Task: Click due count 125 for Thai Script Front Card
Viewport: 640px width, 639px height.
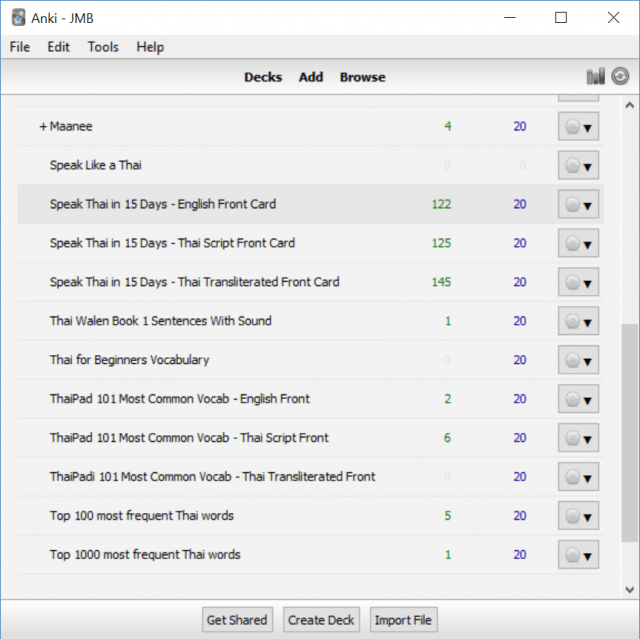Action: pyautogui.click(x=441, y=243)
